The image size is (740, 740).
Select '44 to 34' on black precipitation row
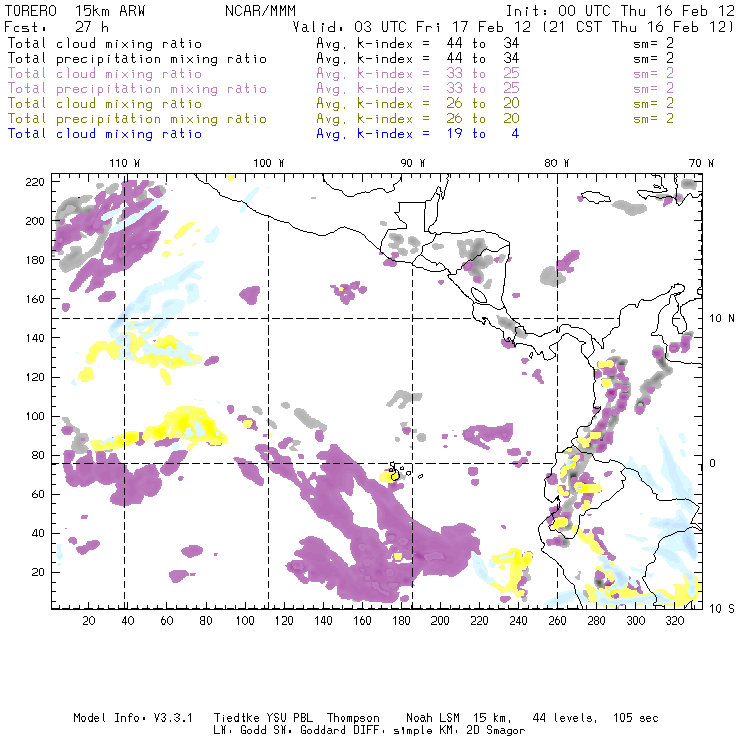[483, 59]
